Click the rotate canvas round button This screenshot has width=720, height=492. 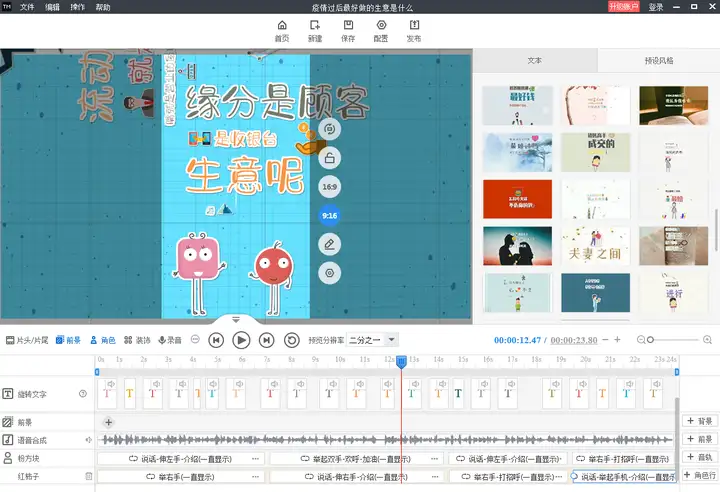pyautogui.click(x=329, y=129)
